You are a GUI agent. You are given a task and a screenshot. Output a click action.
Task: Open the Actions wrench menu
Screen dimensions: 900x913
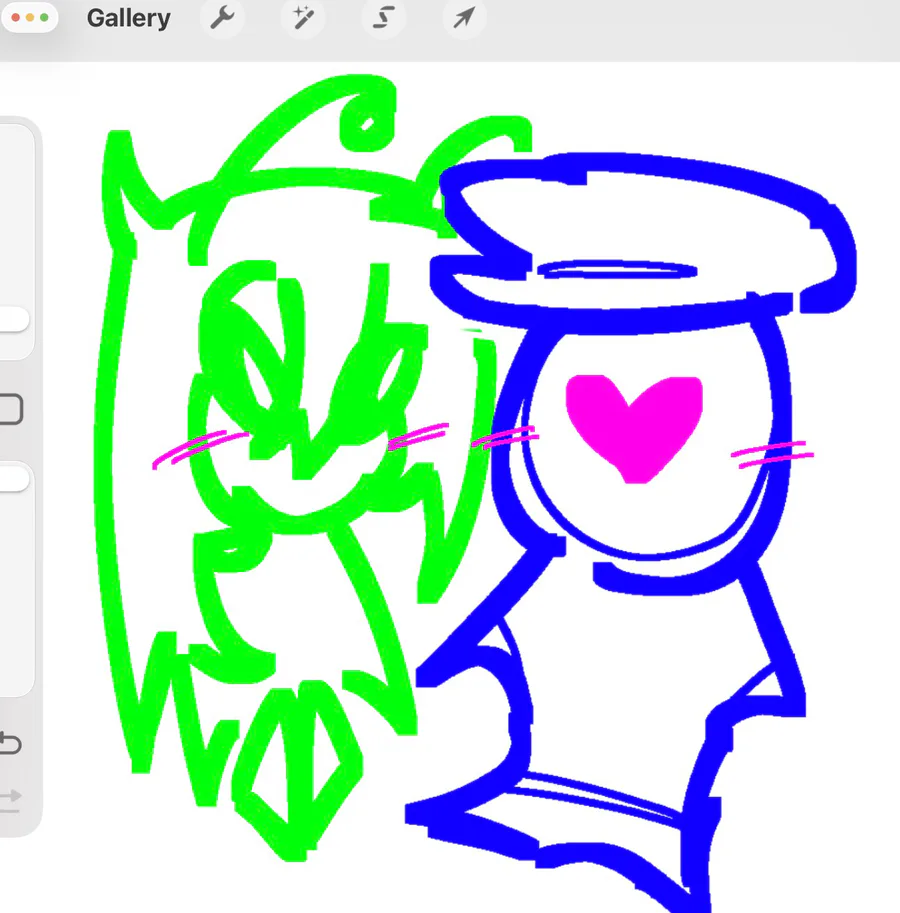222,18
